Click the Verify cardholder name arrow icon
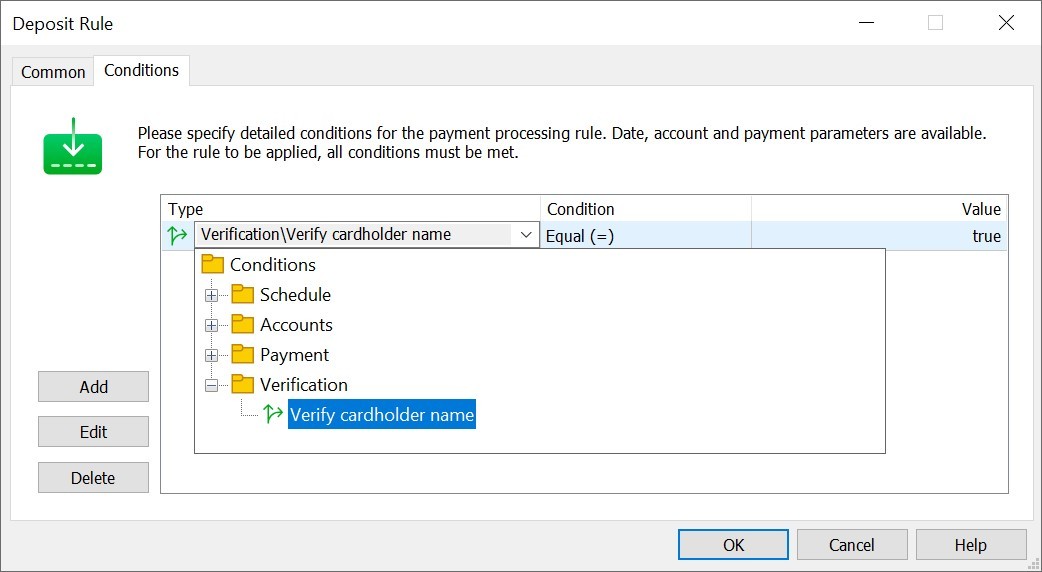This screenshot has height=572, width=1042. tap(273, 415)
